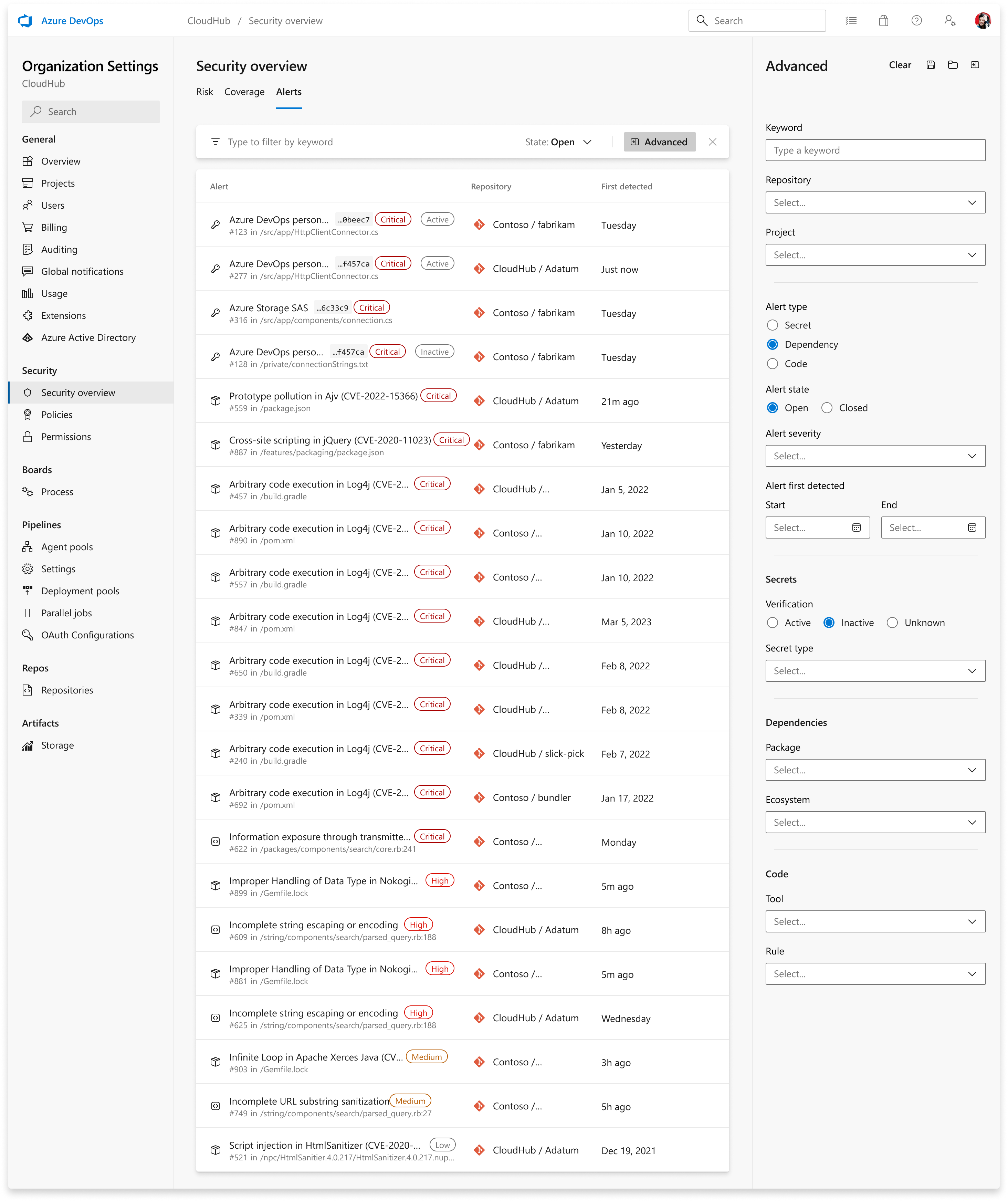1008x1201 pixels.
Task: Click the filter lines icon in keyword bar
Action: [x=216, y=143]
